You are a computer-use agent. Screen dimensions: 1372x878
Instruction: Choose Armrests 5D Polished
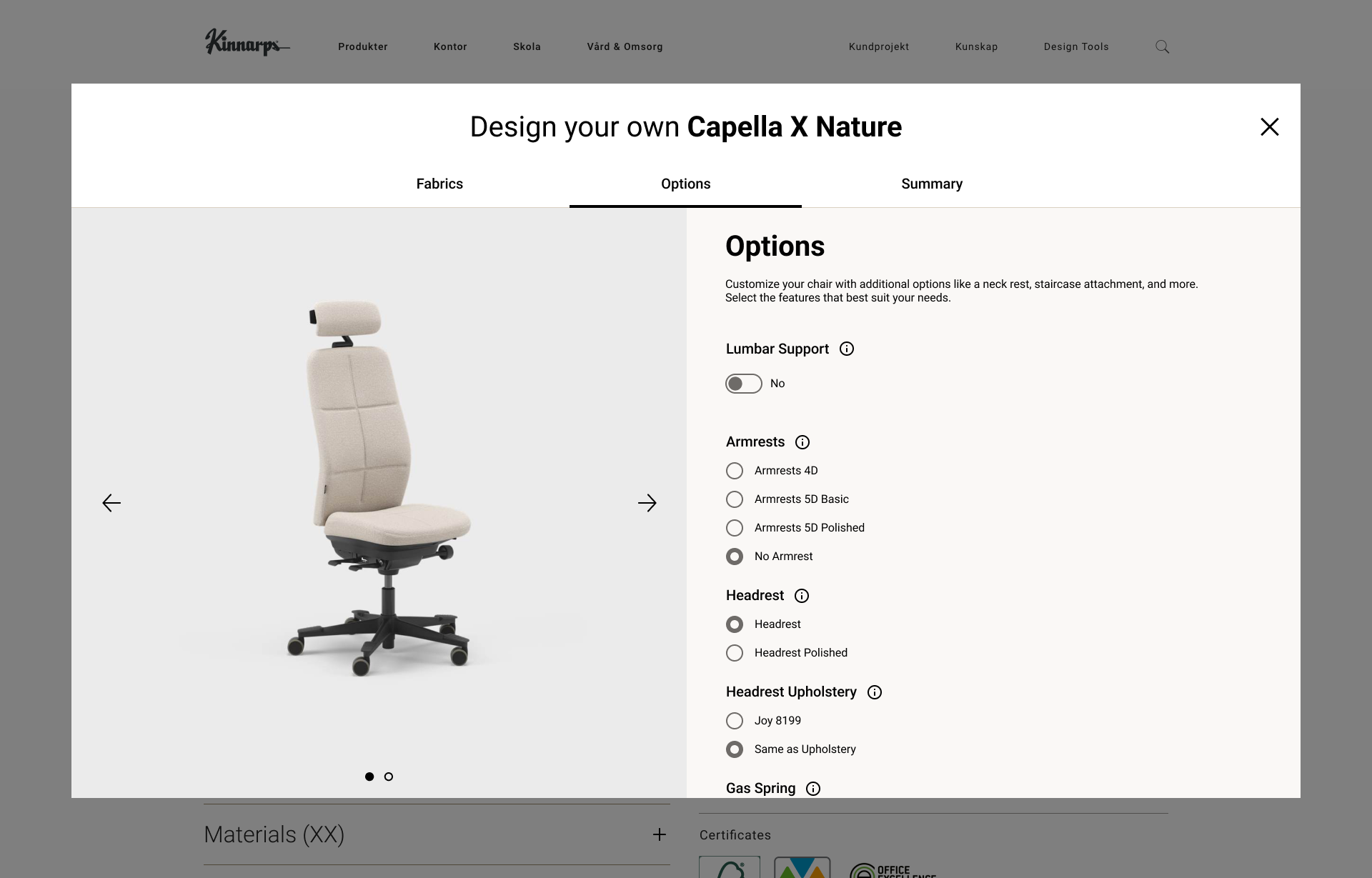point(735,528)
